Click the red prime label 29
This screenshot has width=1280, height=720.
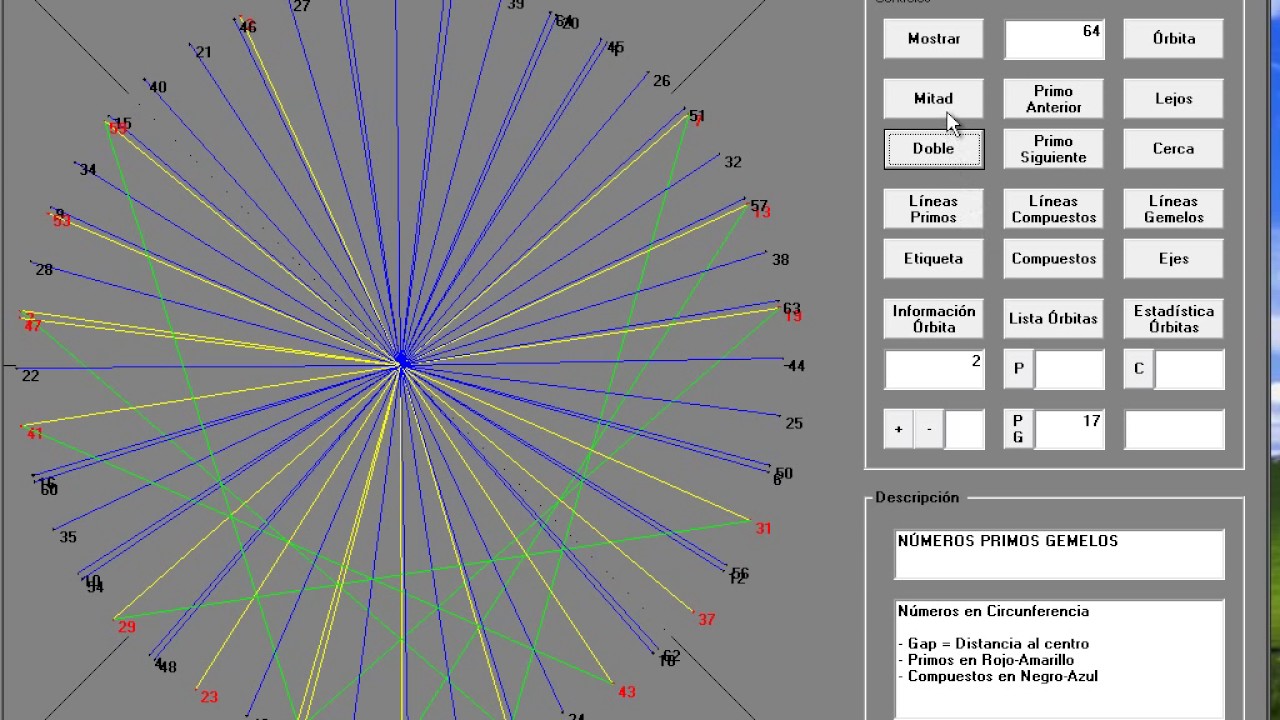(x=126, y=627)
